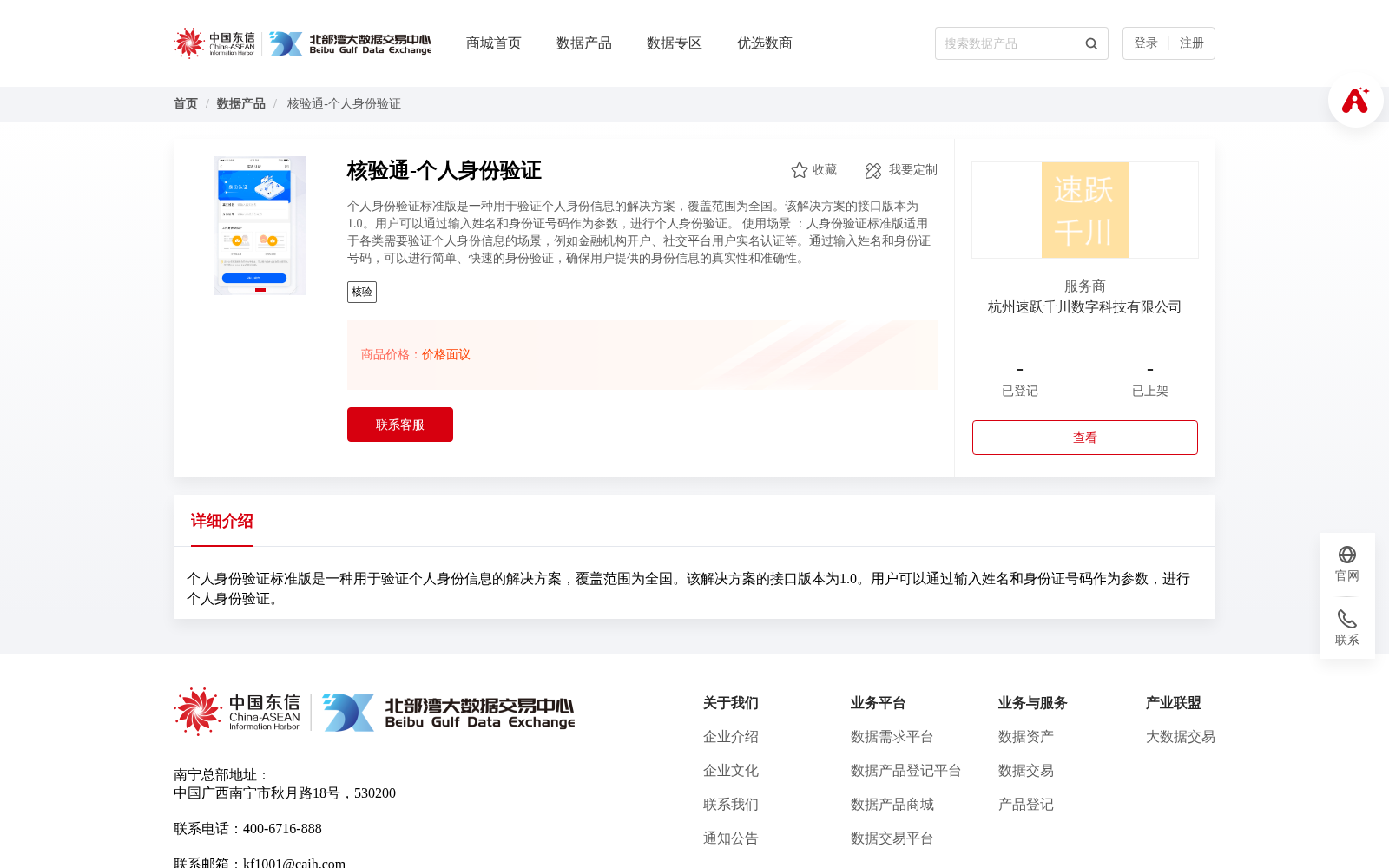Open footer link 数据产品商城
This screenshot has height=868, width=1389.
[x=892, y=805]
